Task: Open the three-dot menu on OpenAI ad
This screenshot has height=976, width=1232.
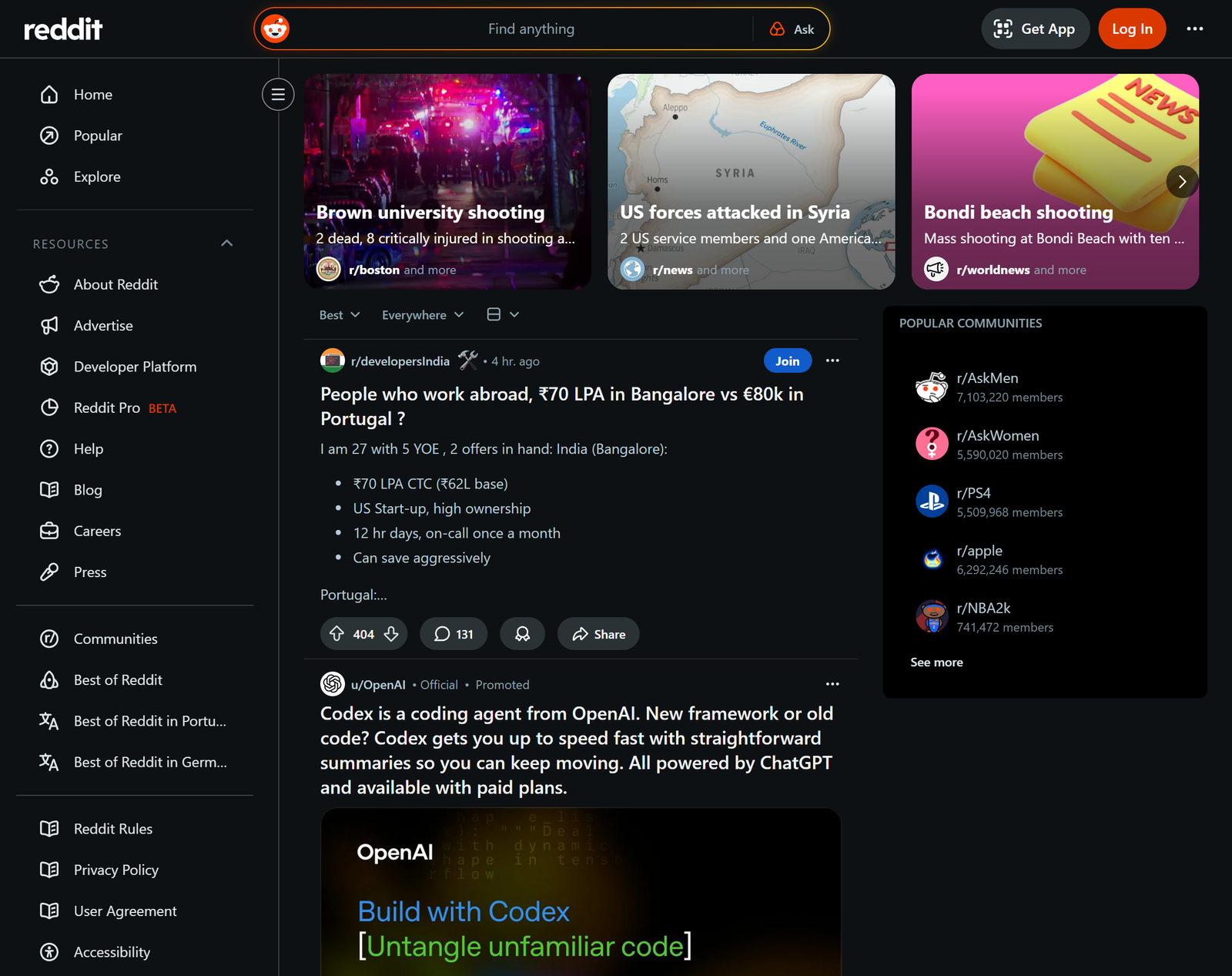Action: click(832, 684)
